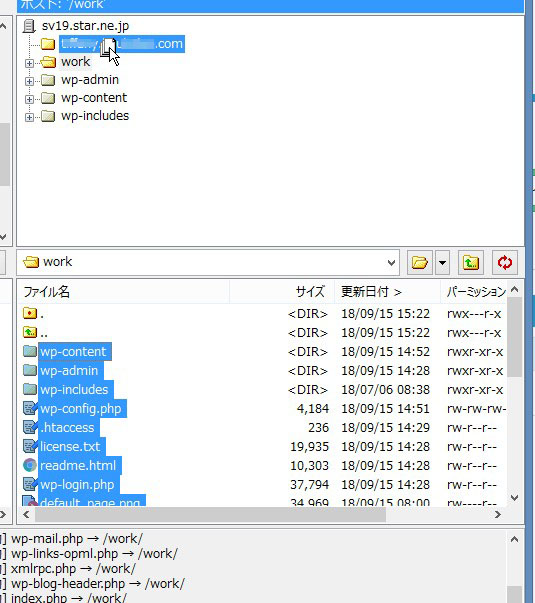Screen dimensions: 535x603
Task: Click the parent directory '..' folder icon
Action: pos(30,332)
